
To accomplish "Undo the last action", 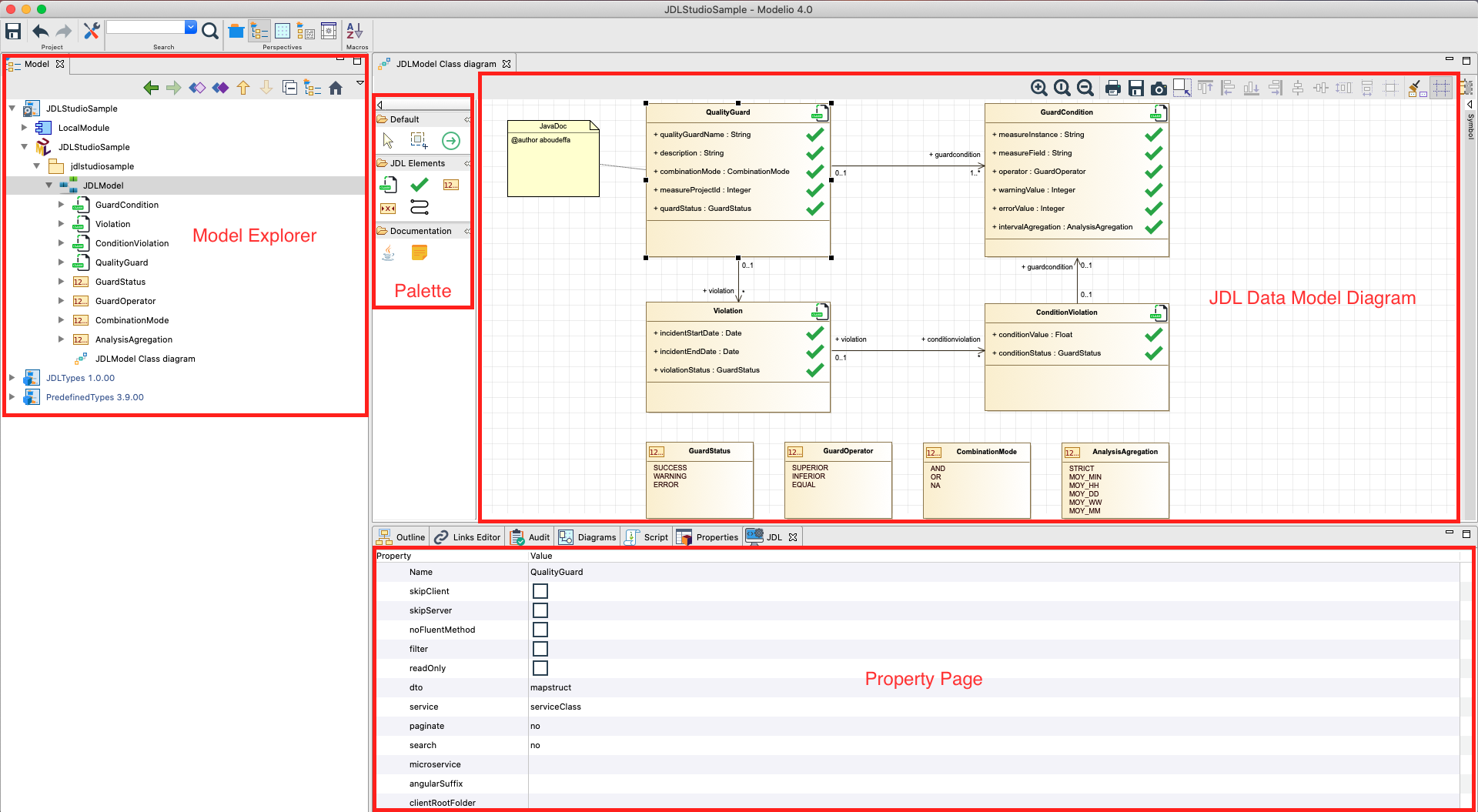I will coord(41,31).
